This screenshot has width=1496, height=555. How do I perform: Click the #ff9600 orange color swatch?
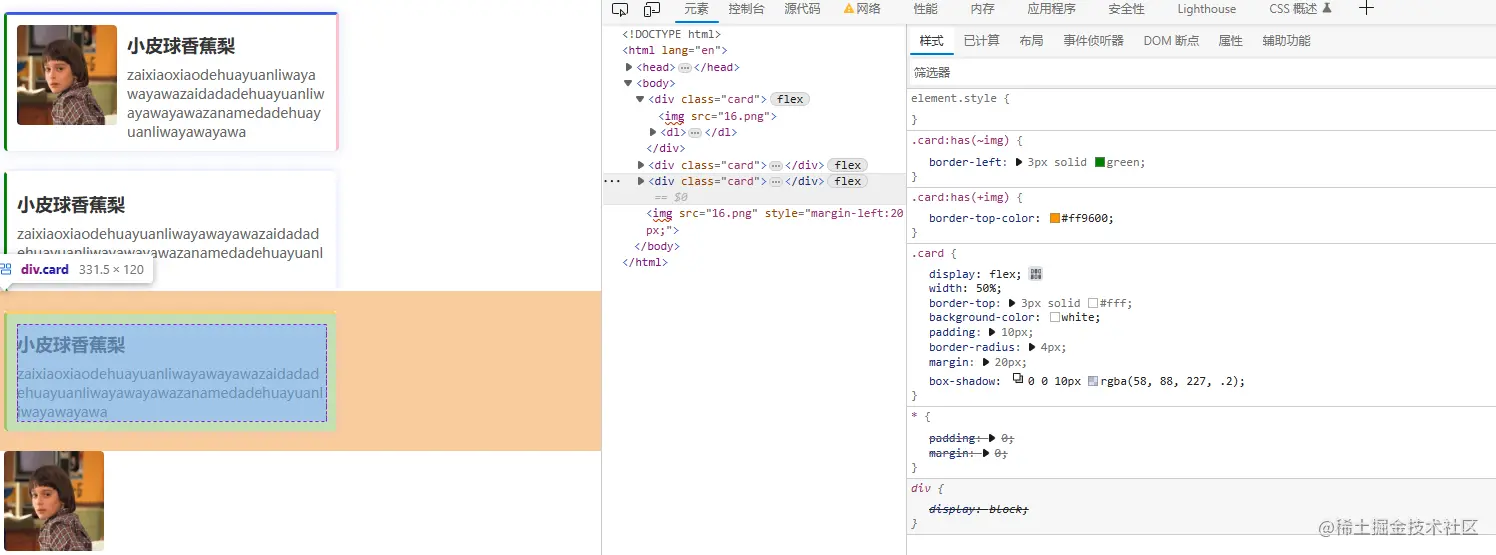pyautogui.click(x=1055, y=218)
